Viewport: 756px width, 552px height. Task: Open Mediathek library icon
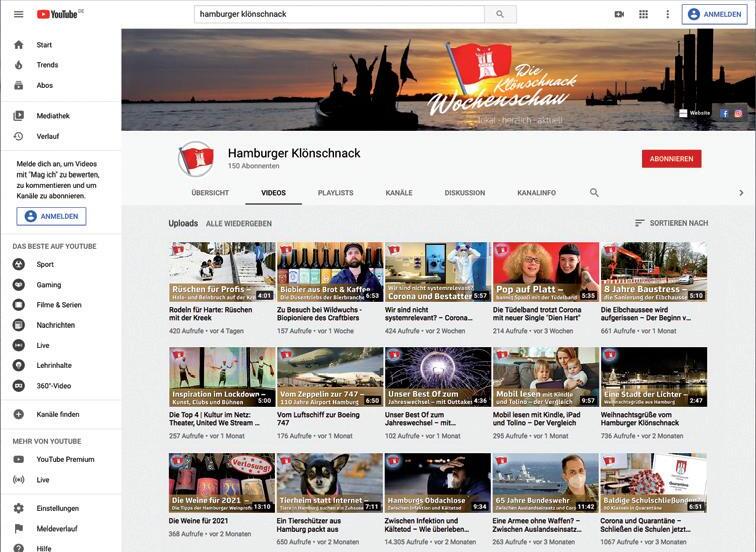[x=18, y=116]
